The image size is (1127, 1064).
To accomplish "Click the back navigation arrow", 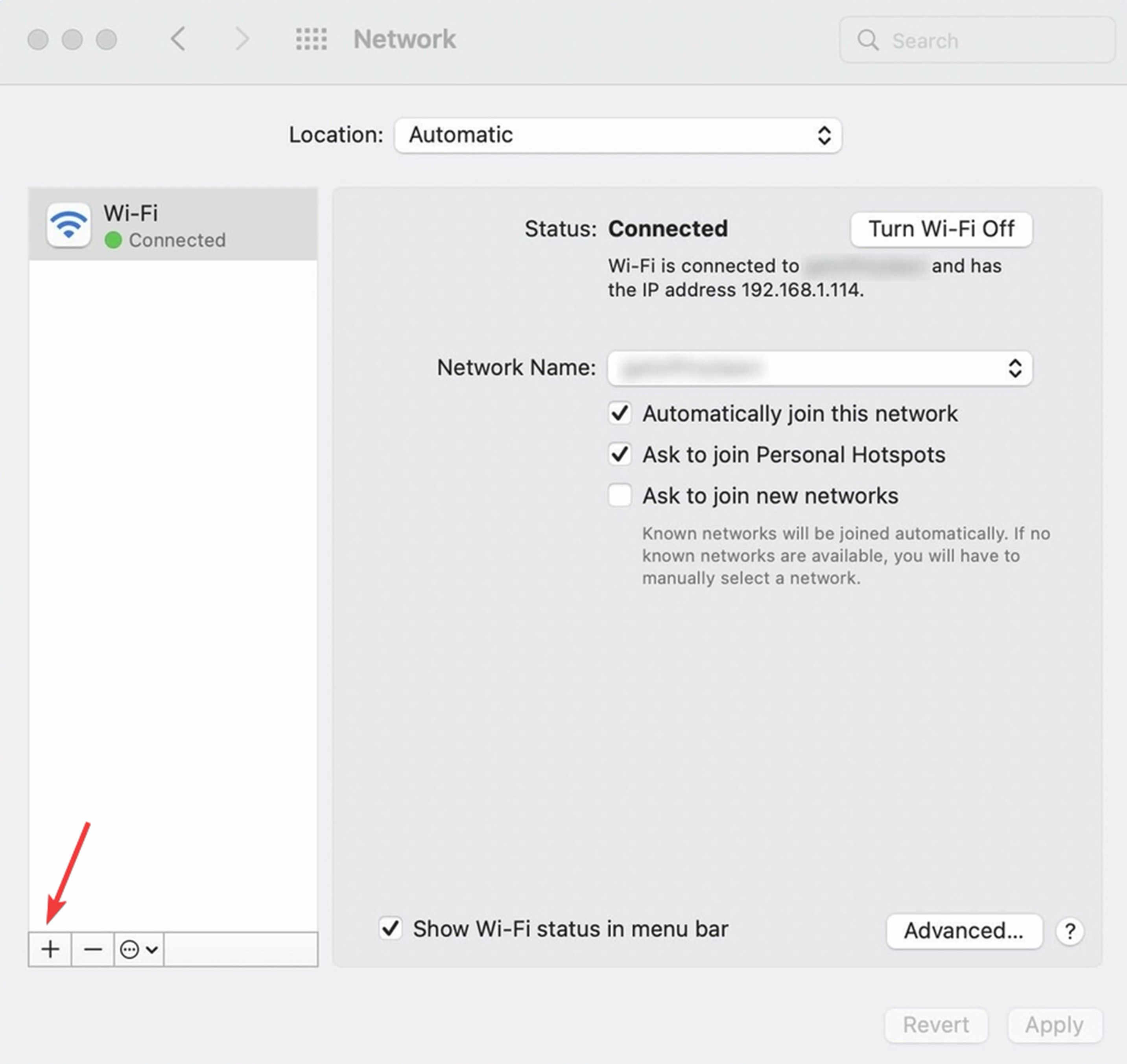I will click(x=178, y=39).
